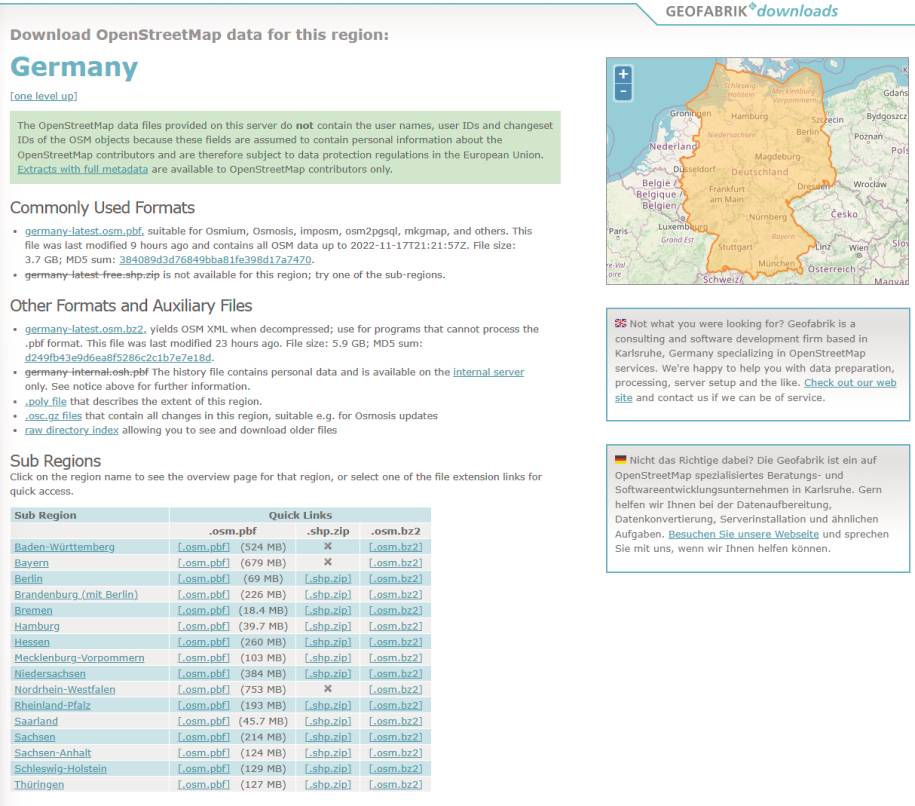Screen dimensions: 915x806
Task: Download the Hamburg .shp.zip file
Action: (328, 626)
